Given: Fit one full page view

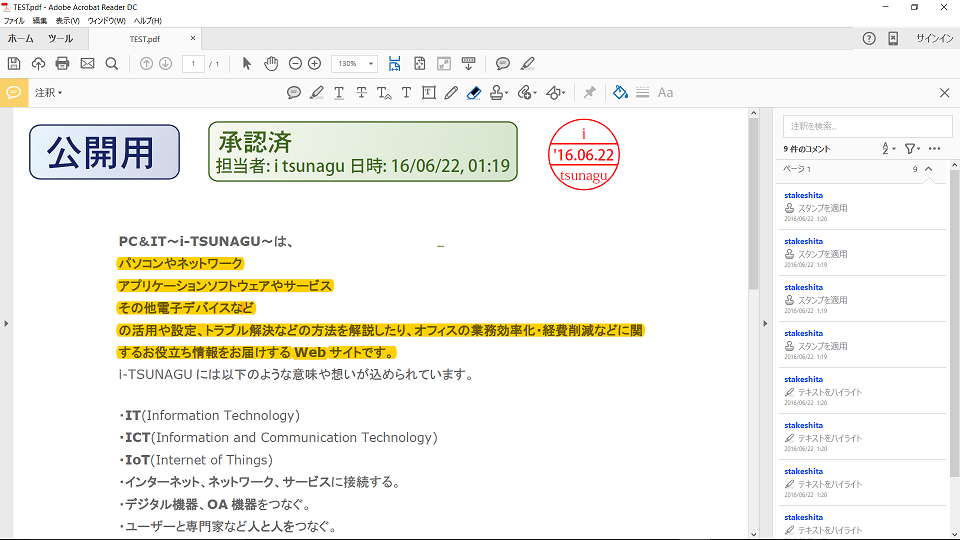Looking at the screenshot, I should pos(419,64).
